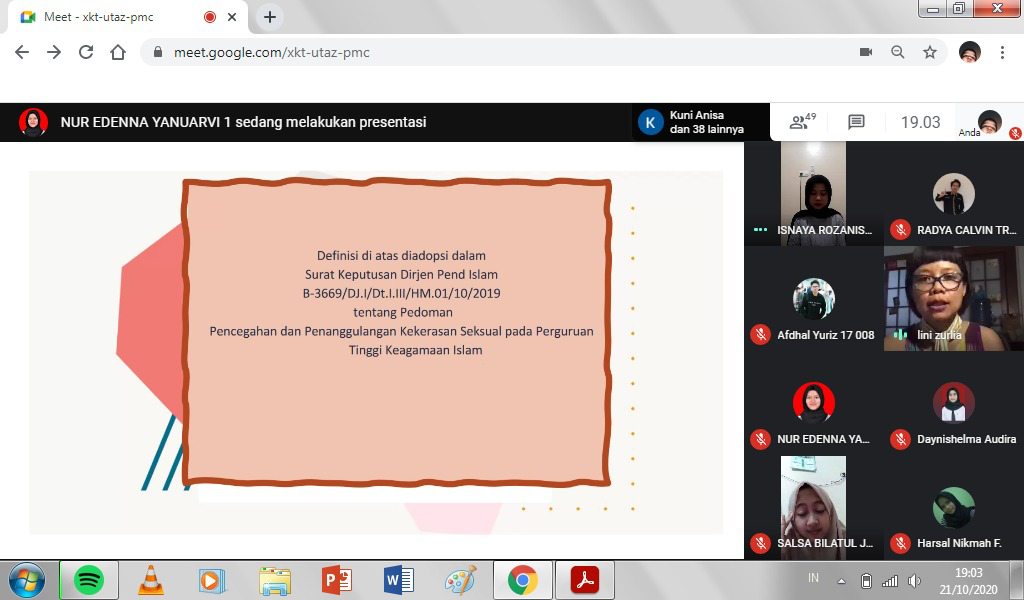The image size is (1024, 600).
Task: Select lini zurlia's video tile
Action: click(x=953, y=297)
